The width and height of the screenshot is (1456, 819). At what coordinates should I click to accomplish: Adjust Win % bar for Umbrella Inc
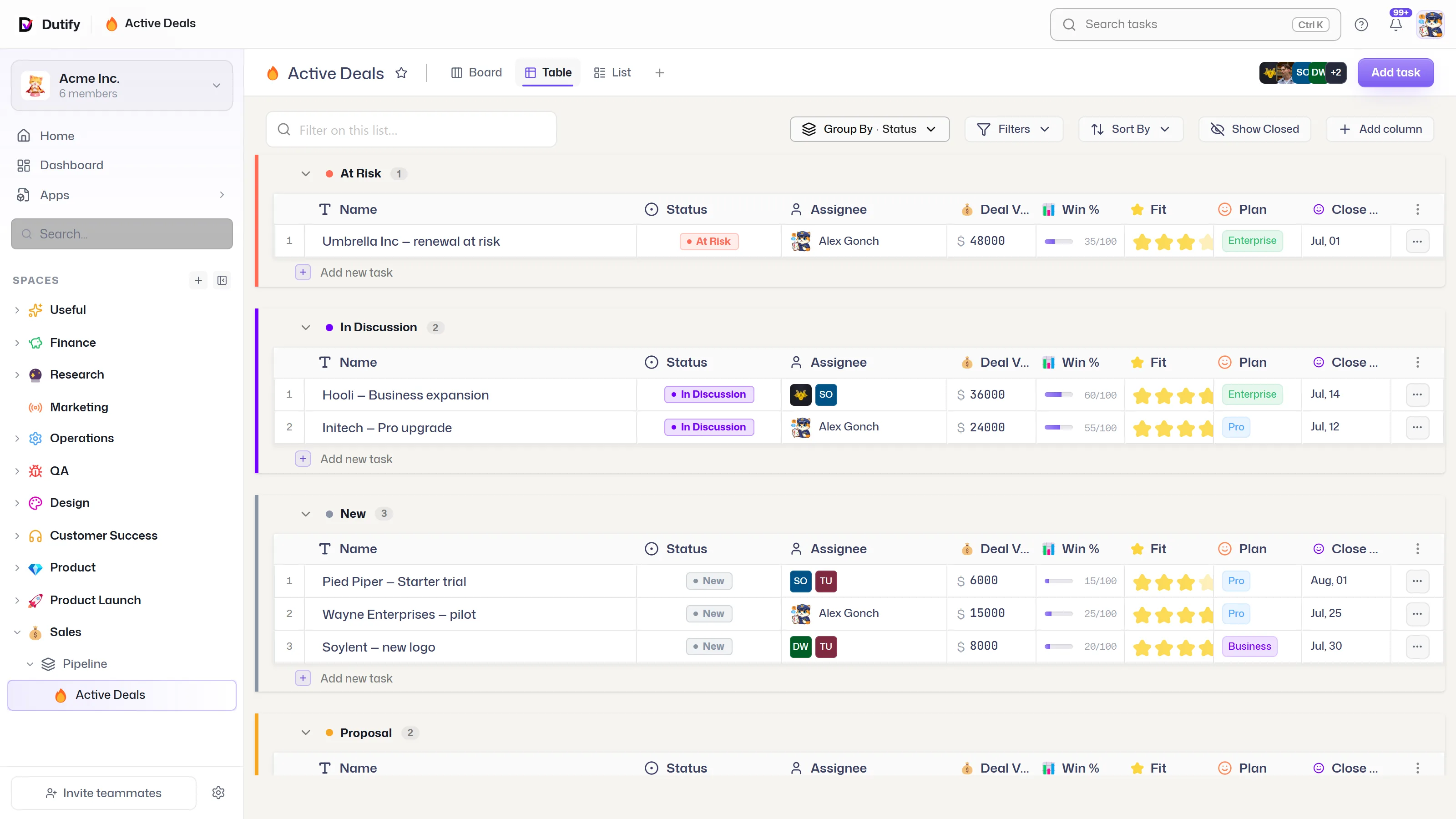1058,241
